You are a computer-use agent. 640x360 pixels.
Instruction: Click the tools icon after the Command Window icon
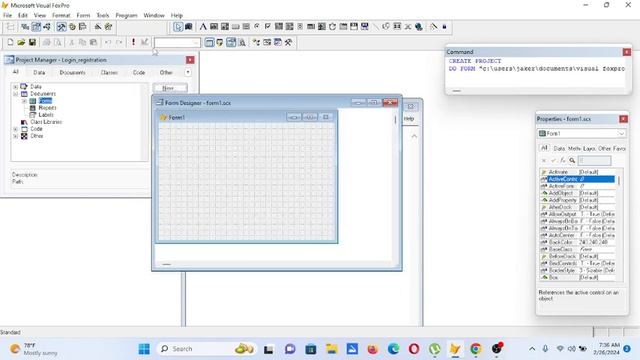[x=289, y=42]
